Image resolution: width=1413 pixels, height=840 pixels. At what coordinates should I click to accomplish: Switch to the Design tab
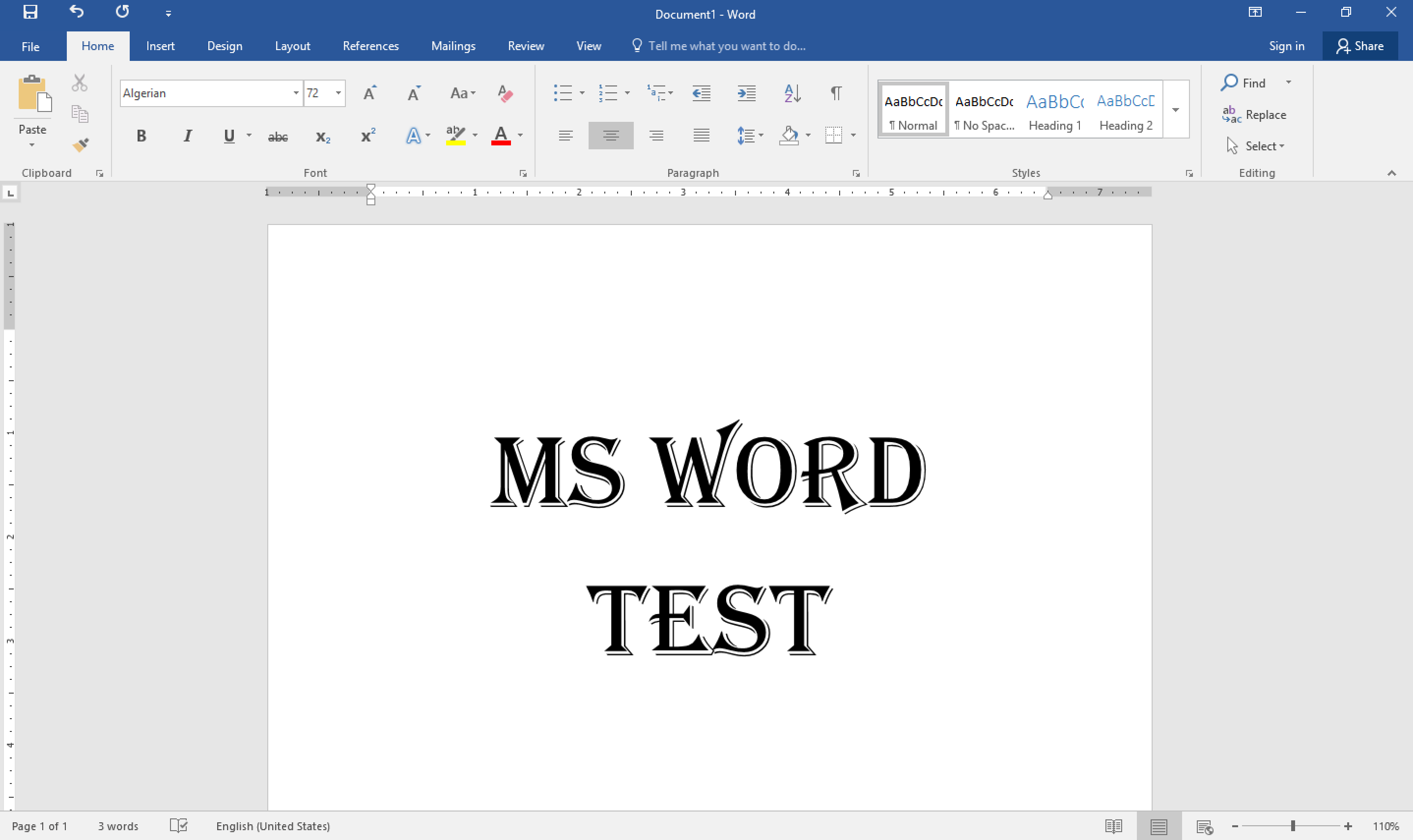coord(225,46)
